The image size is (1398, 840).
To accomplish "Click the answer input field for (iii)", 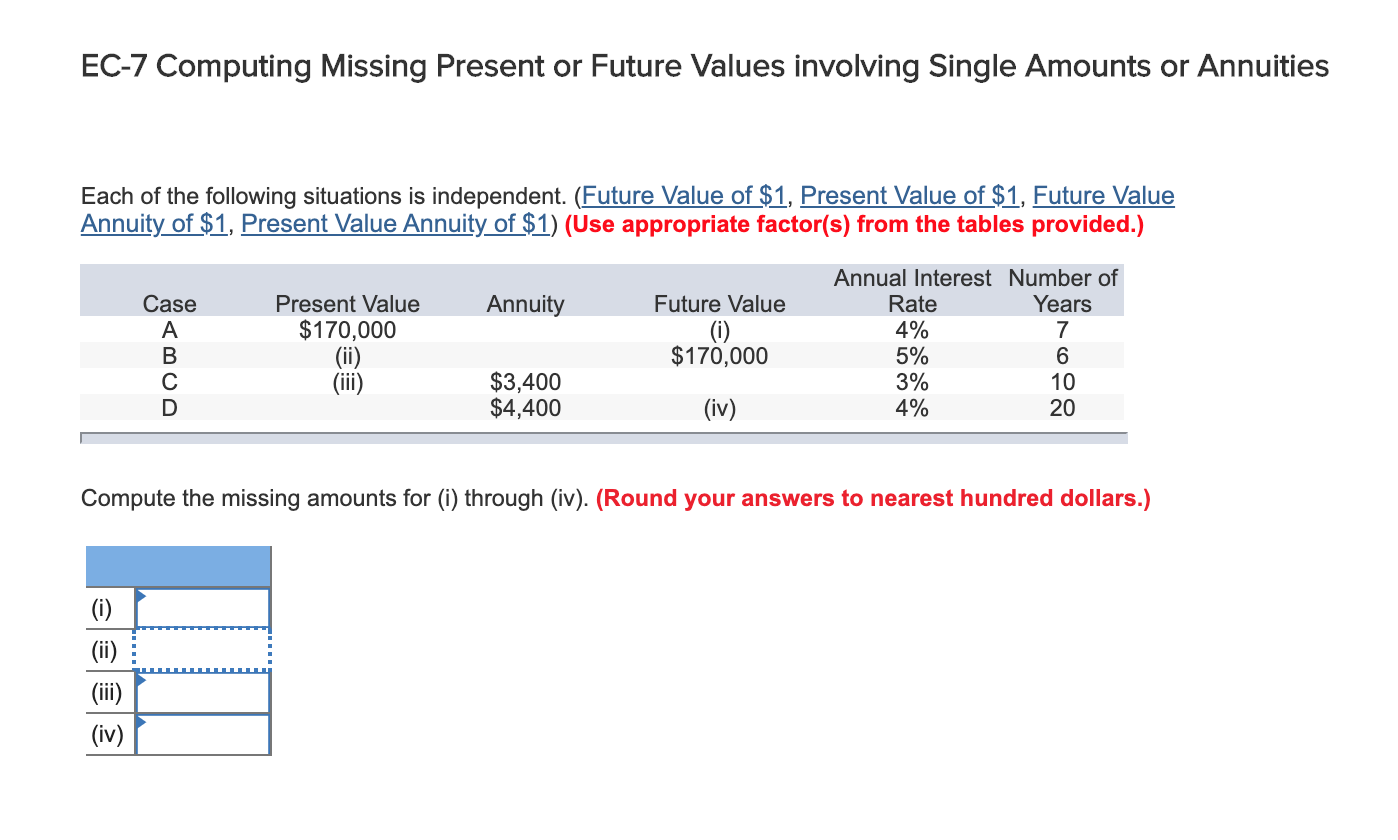I will tap(205, 691).
